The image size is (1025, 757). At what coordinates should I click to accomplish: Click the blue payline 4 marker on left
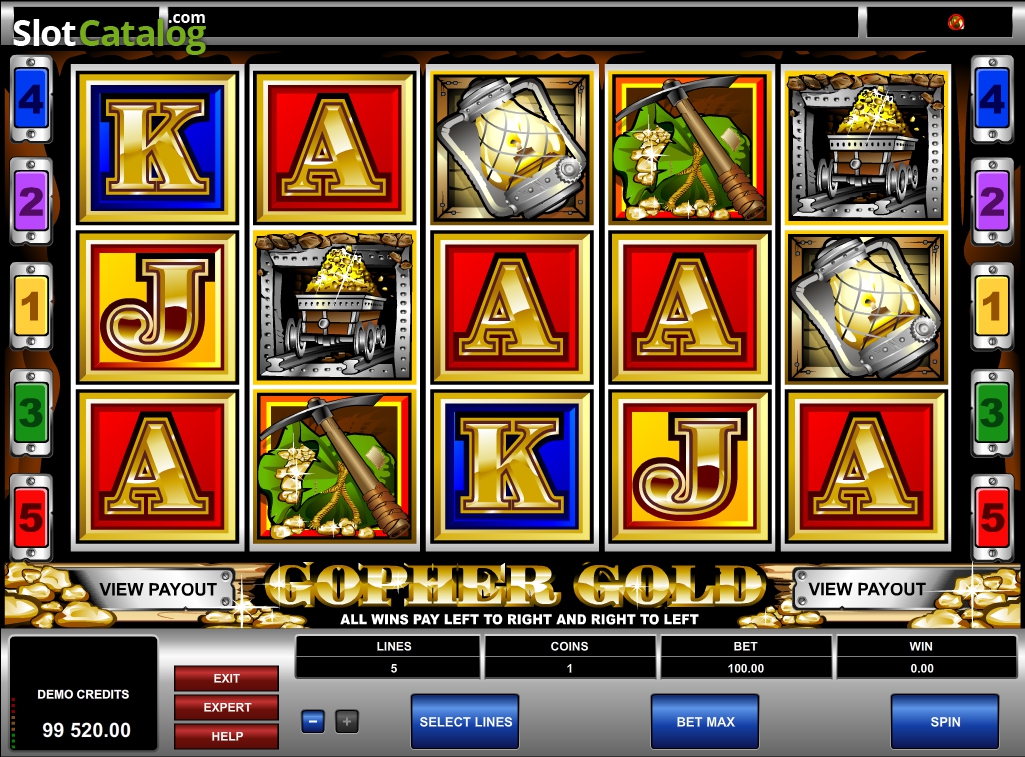pyautogui.click(x=31, y=99)
